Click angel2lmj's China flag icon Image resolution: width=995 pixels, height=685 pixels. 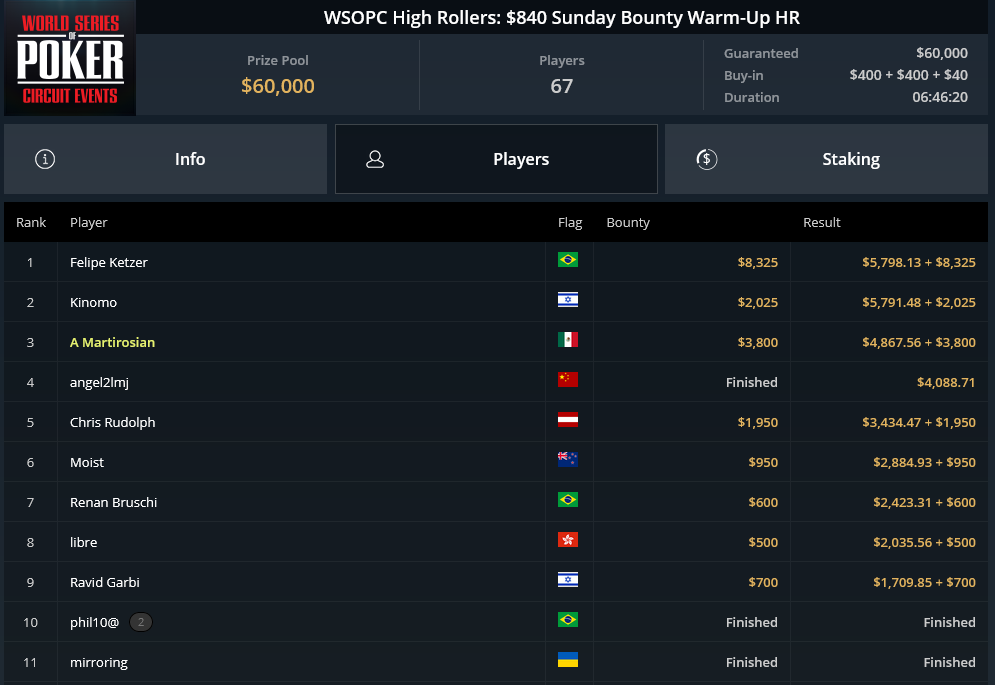pos(567,380)
